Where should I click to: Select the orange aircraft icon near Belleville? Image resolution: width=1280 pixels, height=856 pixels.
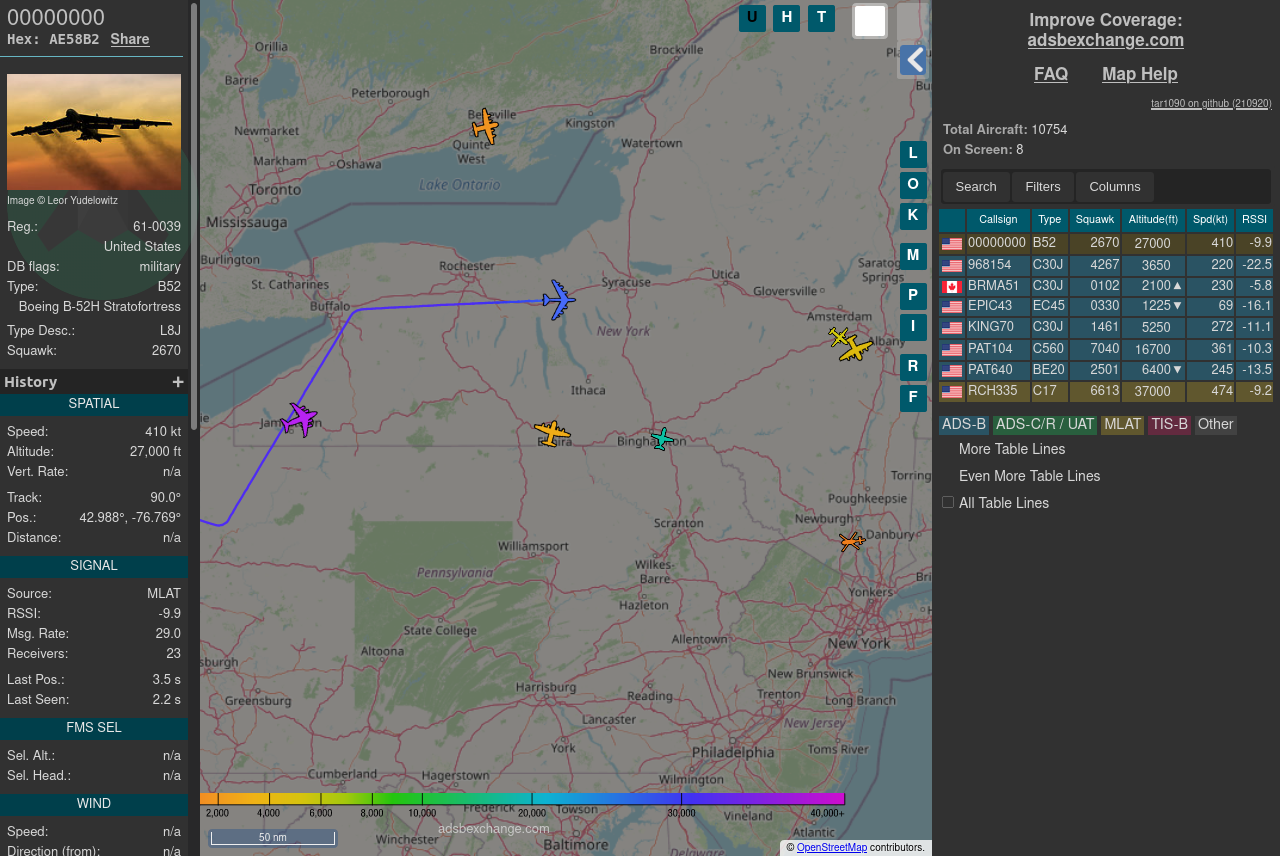click(x=485, y=126)
